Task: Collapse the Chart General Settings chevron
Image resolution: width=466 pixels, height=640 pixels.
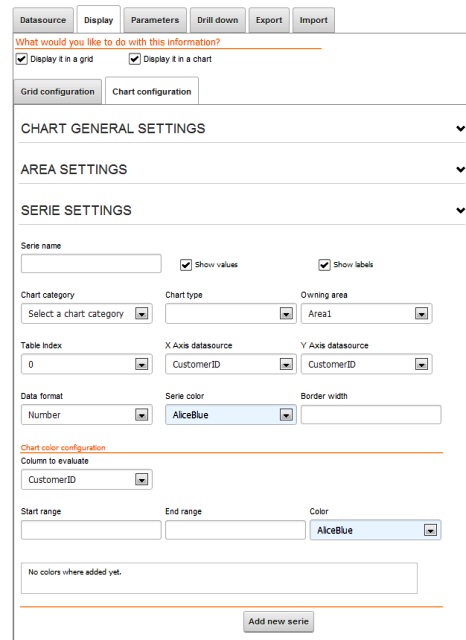Action: (461, 129)
